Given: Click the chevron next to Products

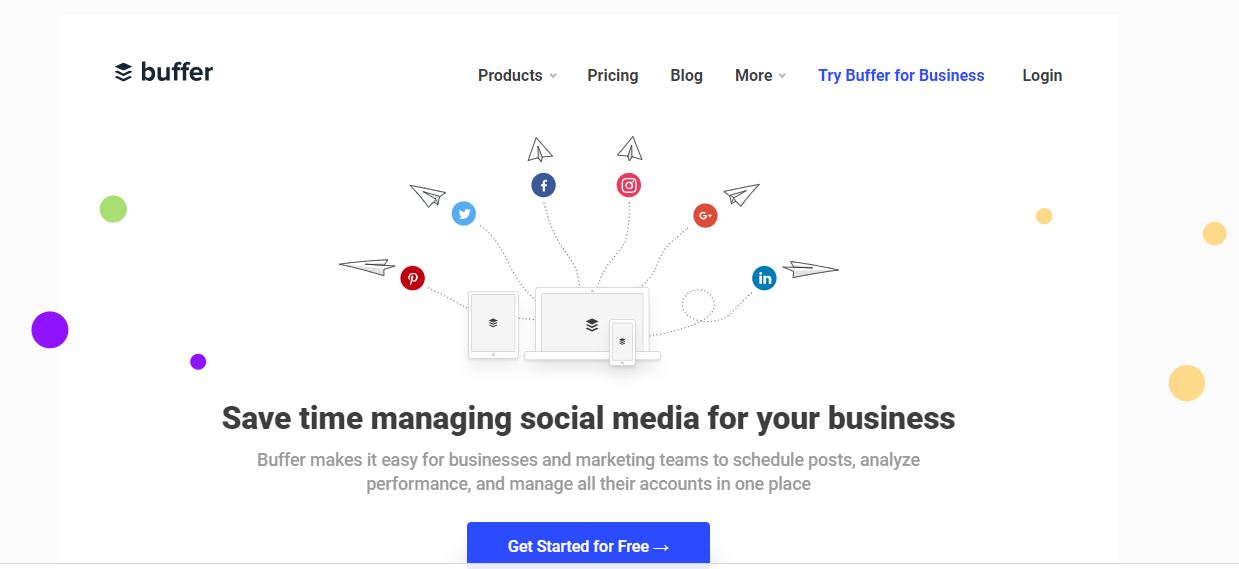Looking at the screenshot, I should 553,76.
